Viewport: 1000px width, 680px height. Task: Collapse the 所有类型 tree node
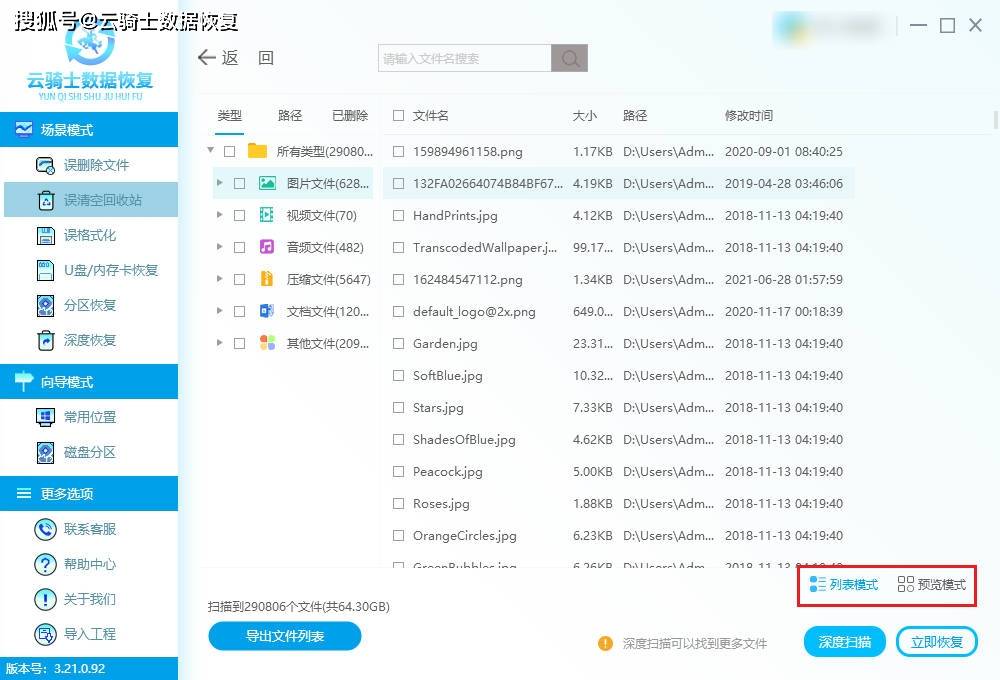(210, 151)
